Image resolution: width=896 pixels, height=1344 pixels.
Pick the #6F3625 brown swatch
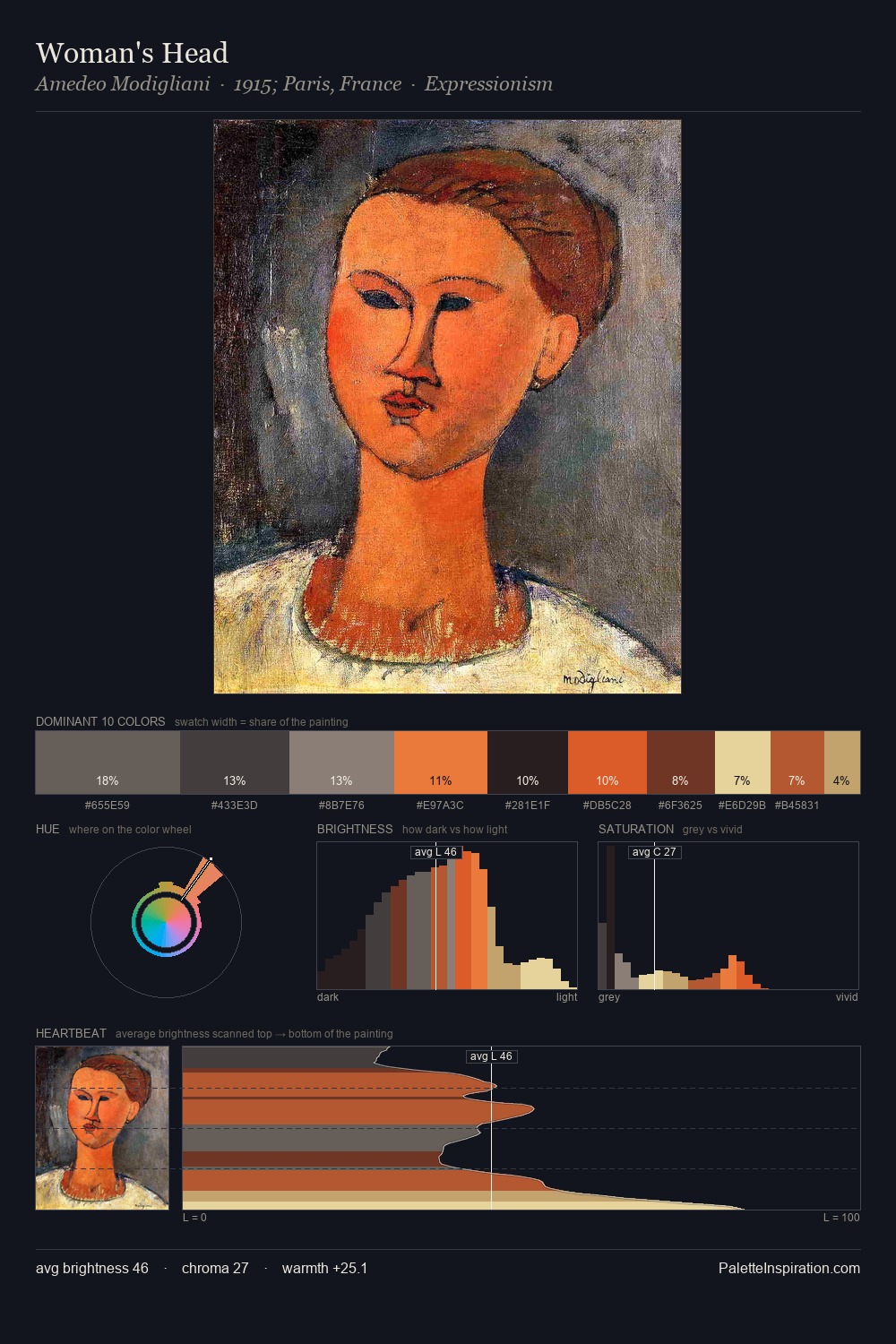681,762
